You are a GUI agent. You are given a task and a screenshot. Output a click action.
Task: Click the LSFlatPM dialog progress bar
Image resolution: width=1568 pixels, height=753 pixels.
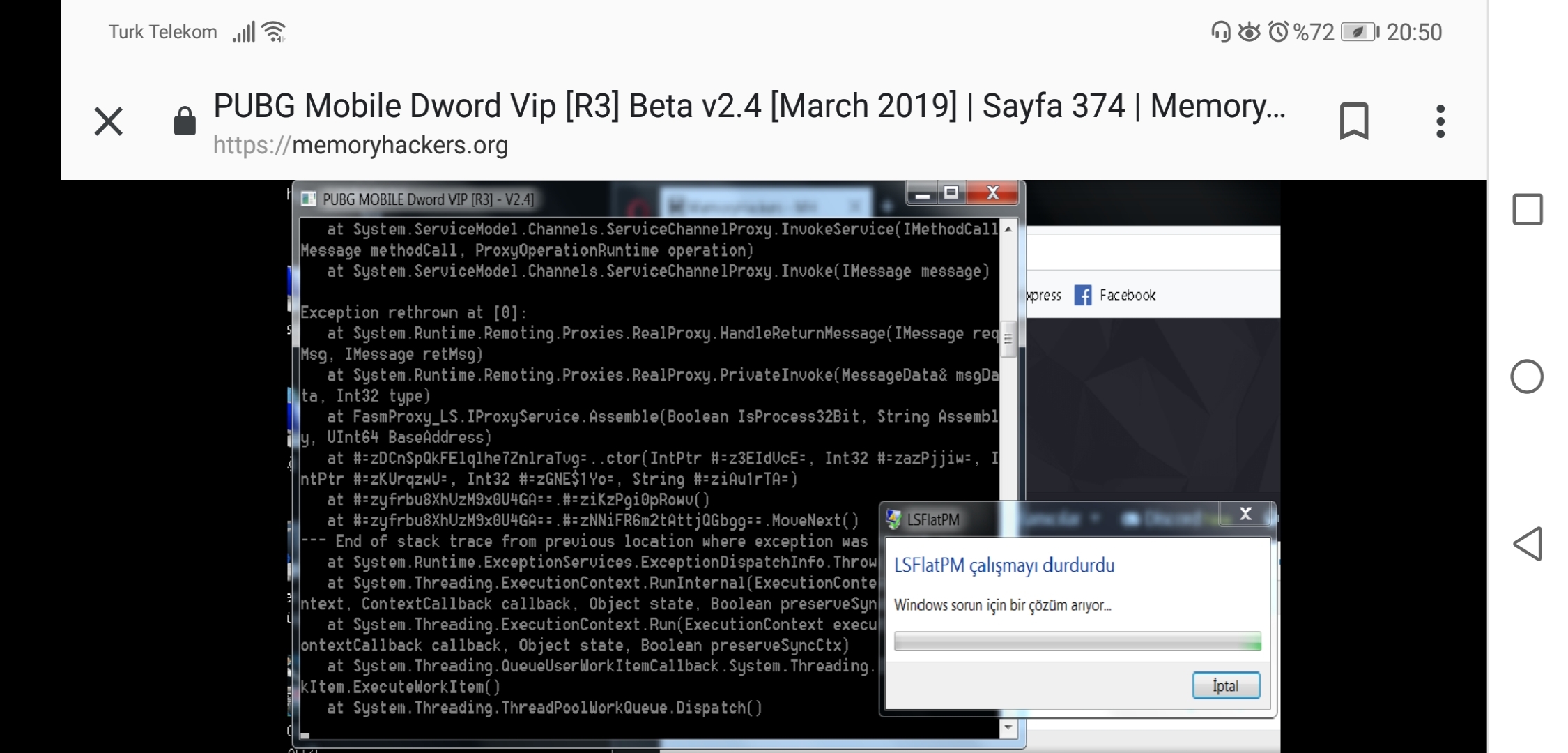1077,641
